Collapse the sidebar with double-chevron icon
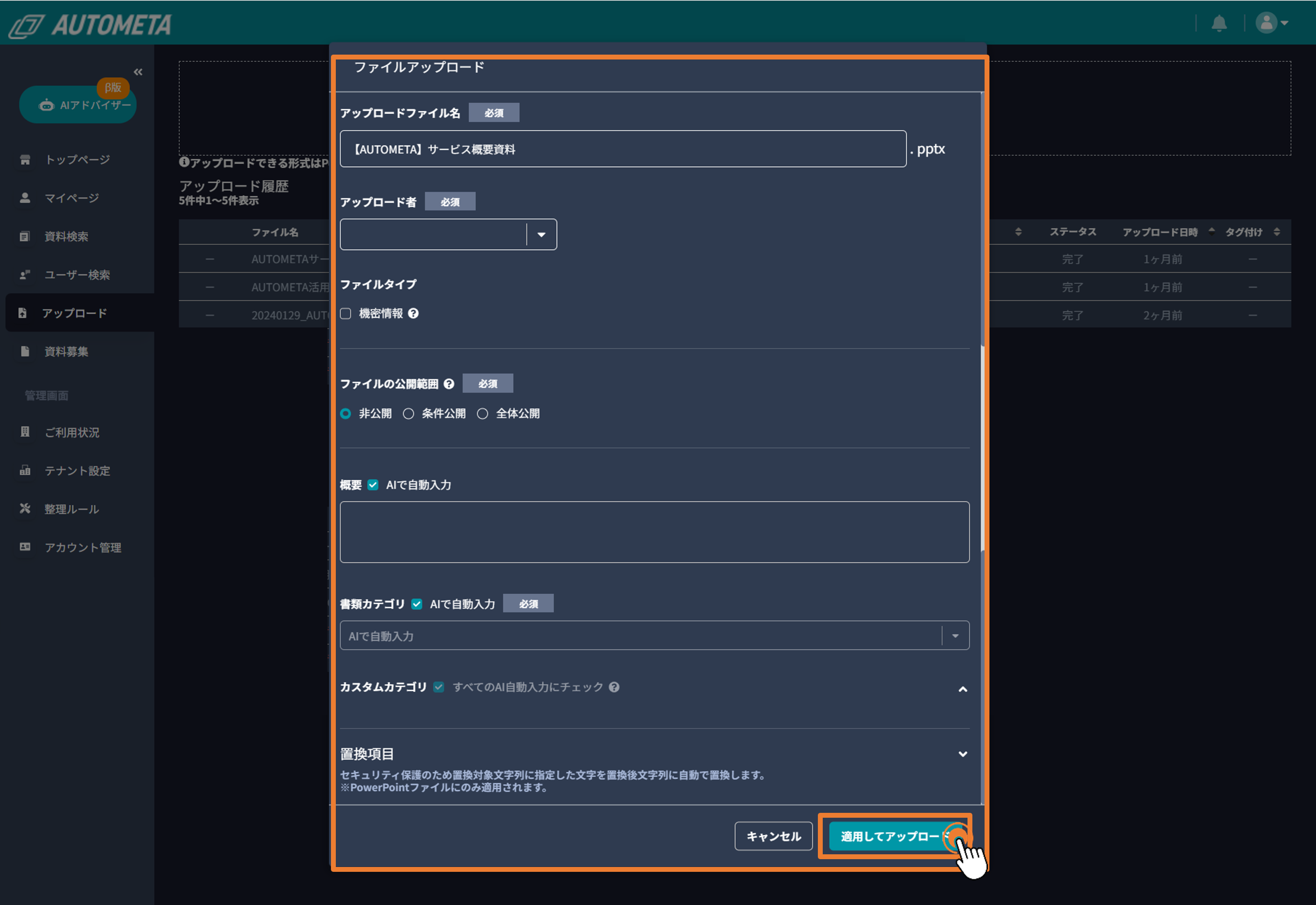This screenshot has height=905, width=1316. coord(138,72)
